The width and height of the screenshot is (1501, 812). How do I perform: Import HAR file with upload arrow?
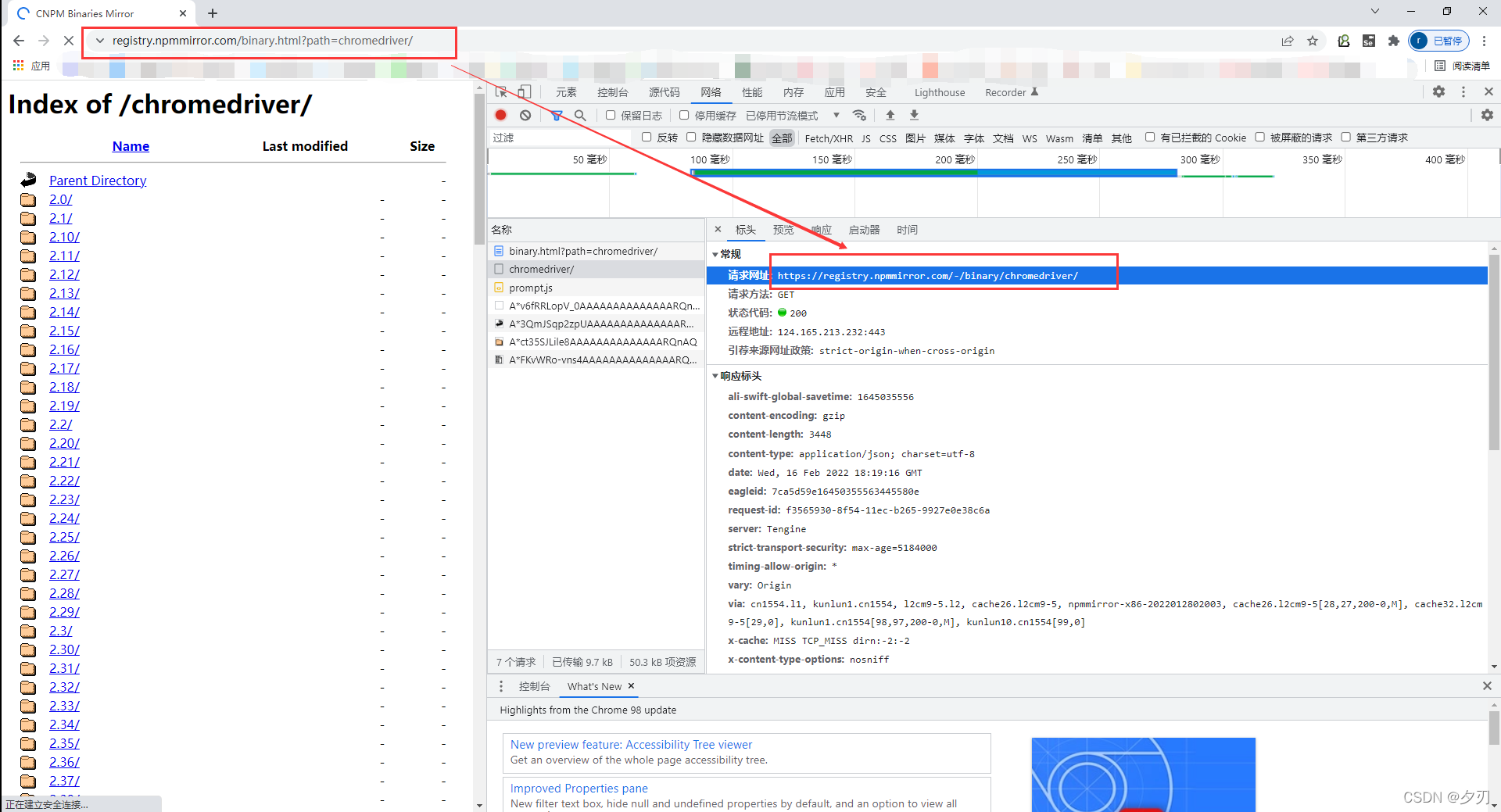[x=890, y=115]
